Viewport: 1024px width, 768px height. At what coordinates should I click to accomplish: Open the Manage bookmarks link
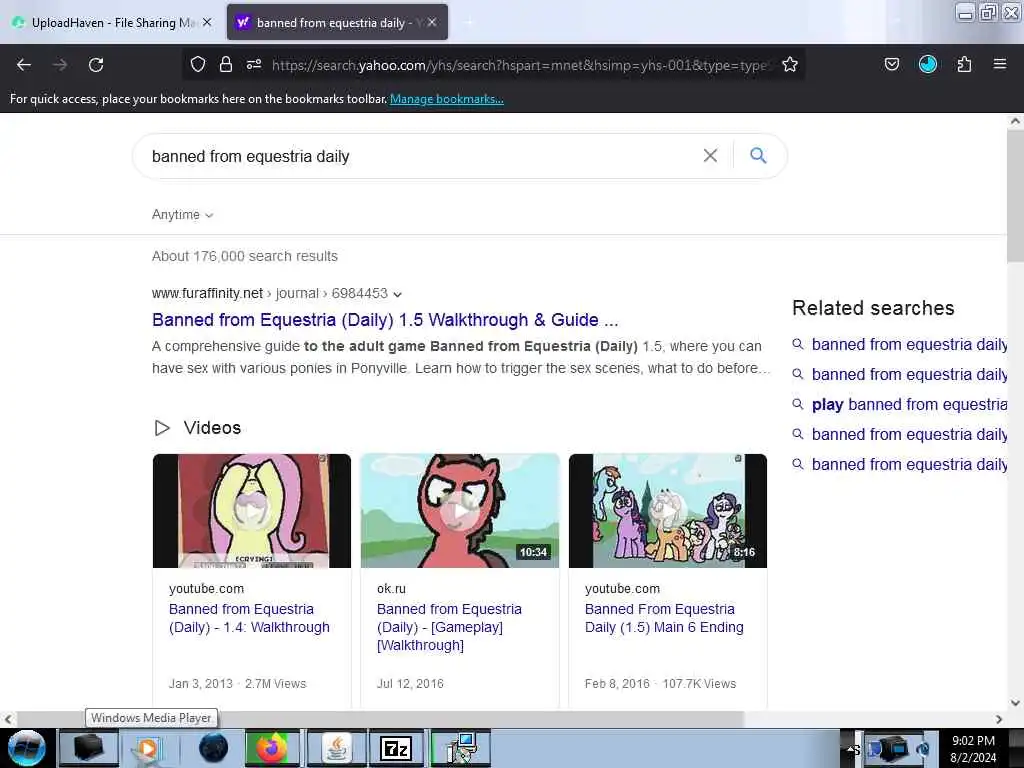point(447,99)
